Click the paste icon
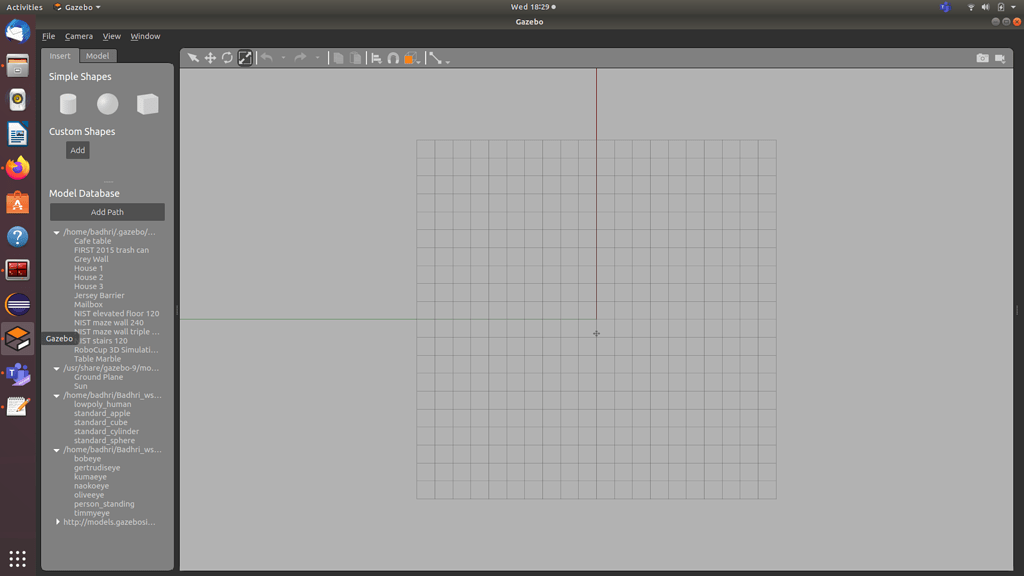The height and width of the screenshot is (576, 1024). click(x=355, y=58)
